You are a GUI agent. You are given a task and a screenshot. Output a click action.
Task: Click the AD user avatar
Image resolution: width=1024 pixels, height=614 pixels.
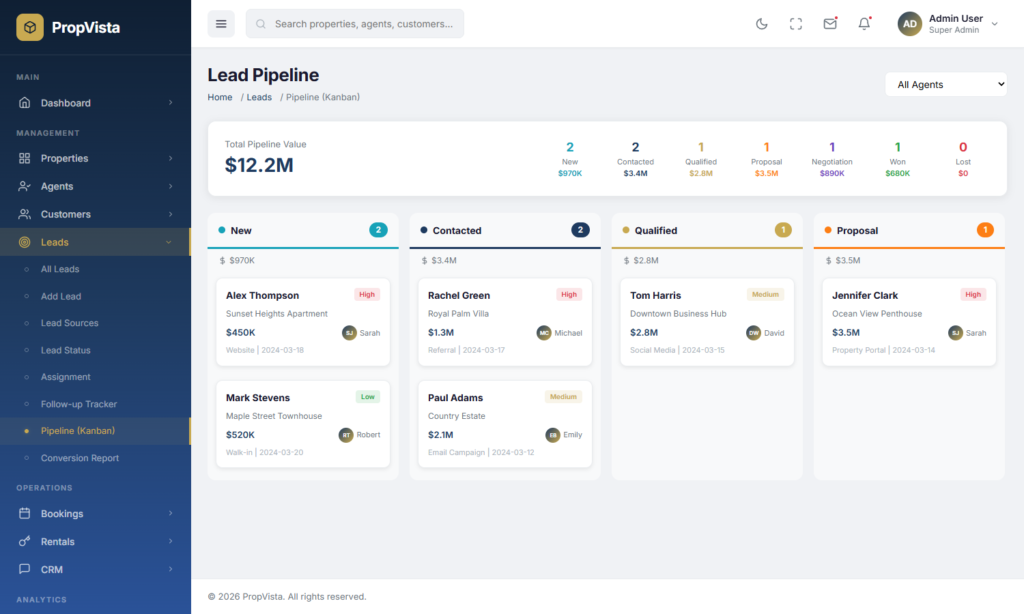(910, 24)
